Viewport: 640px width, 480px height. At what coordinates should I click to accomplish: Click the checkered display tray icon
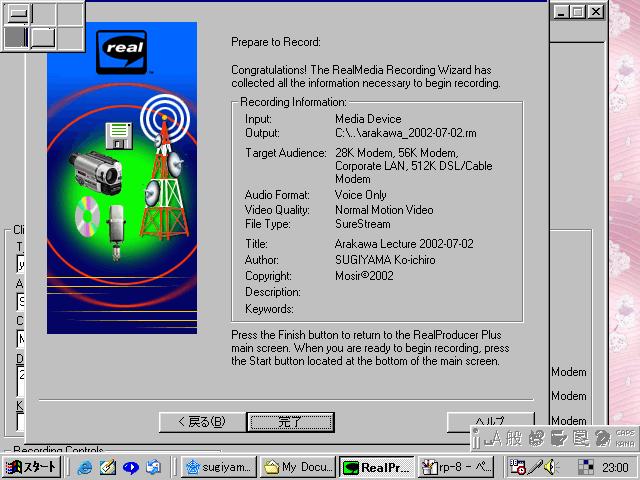tap(586, 467)
